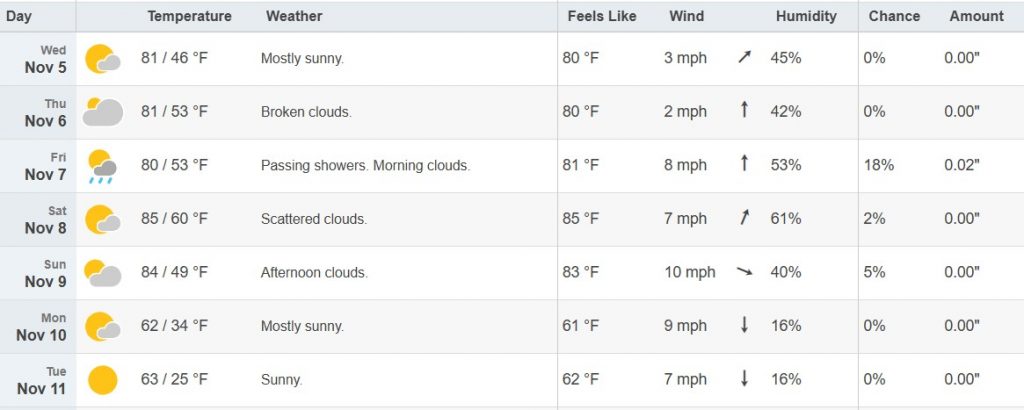Click the mostly sunny icon for Mon Nov 10
1024x410 pixels.
[102, 326]
